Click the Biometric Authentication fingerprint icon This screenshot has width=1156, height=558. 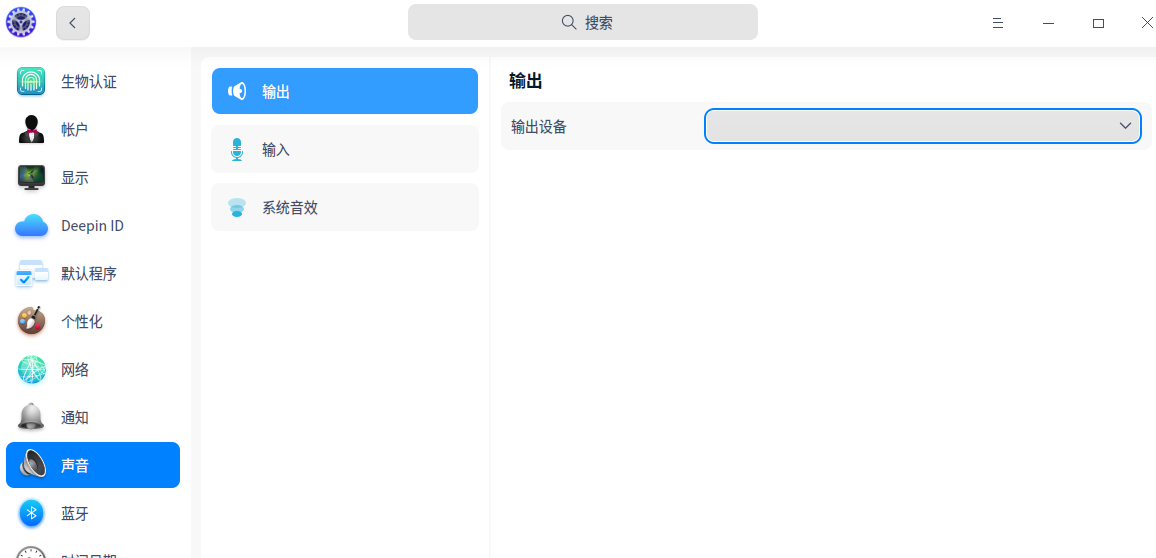(31, 81)
